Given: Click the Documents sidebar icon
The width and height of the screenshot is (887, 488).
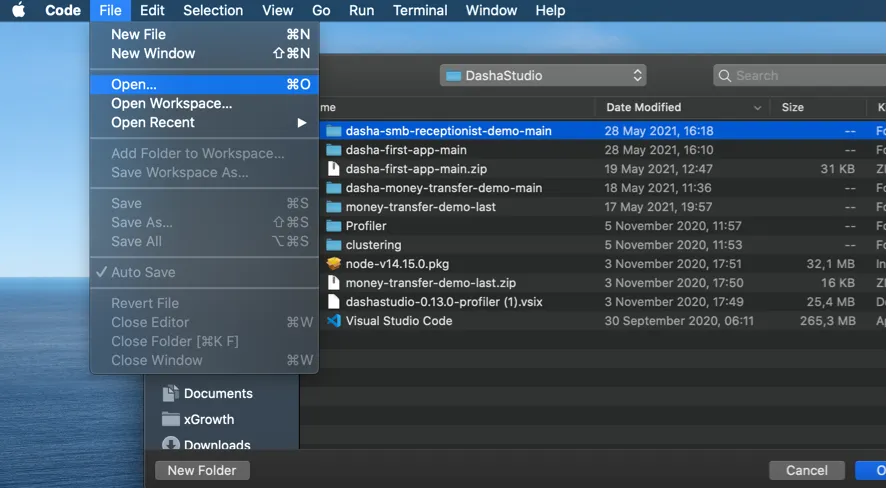Looking at the screenshot, I should [170, 393].
